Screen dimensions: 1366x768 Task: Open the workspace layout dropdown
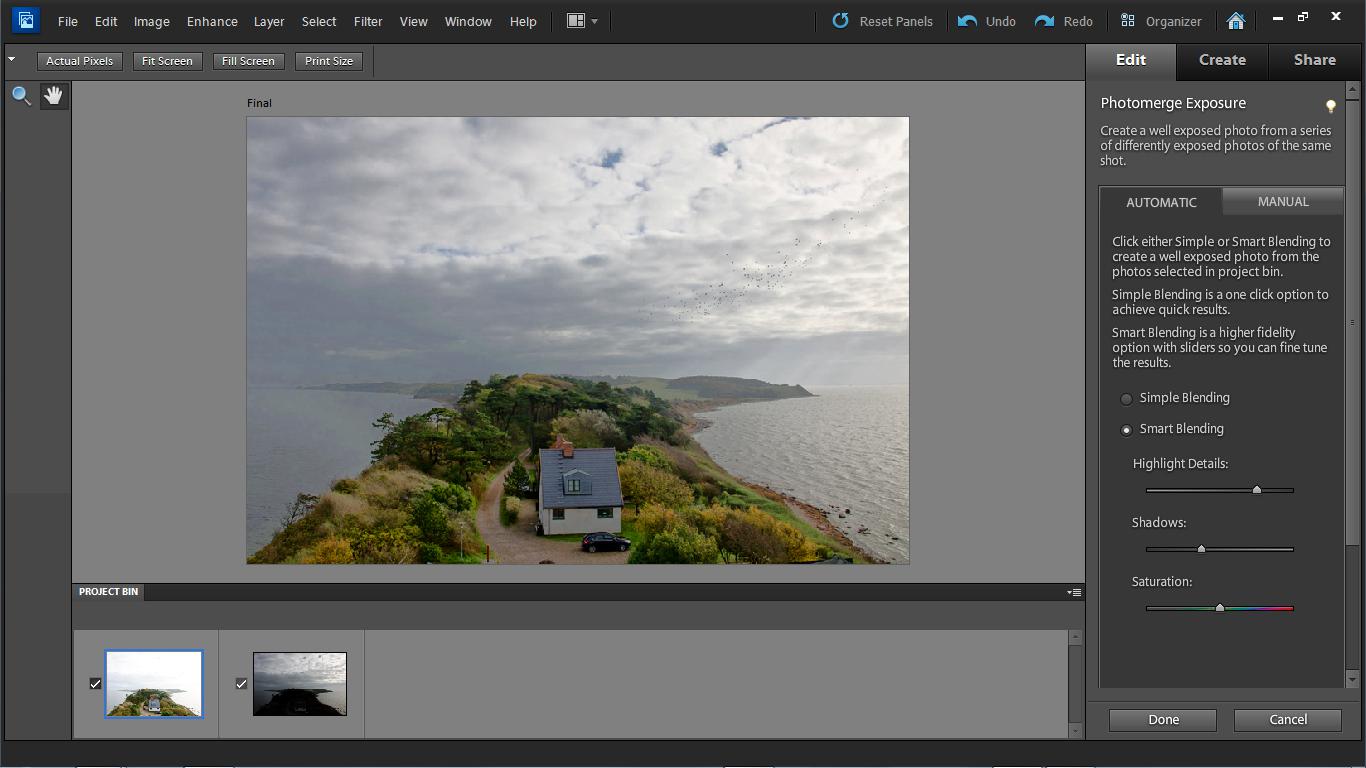582,21
